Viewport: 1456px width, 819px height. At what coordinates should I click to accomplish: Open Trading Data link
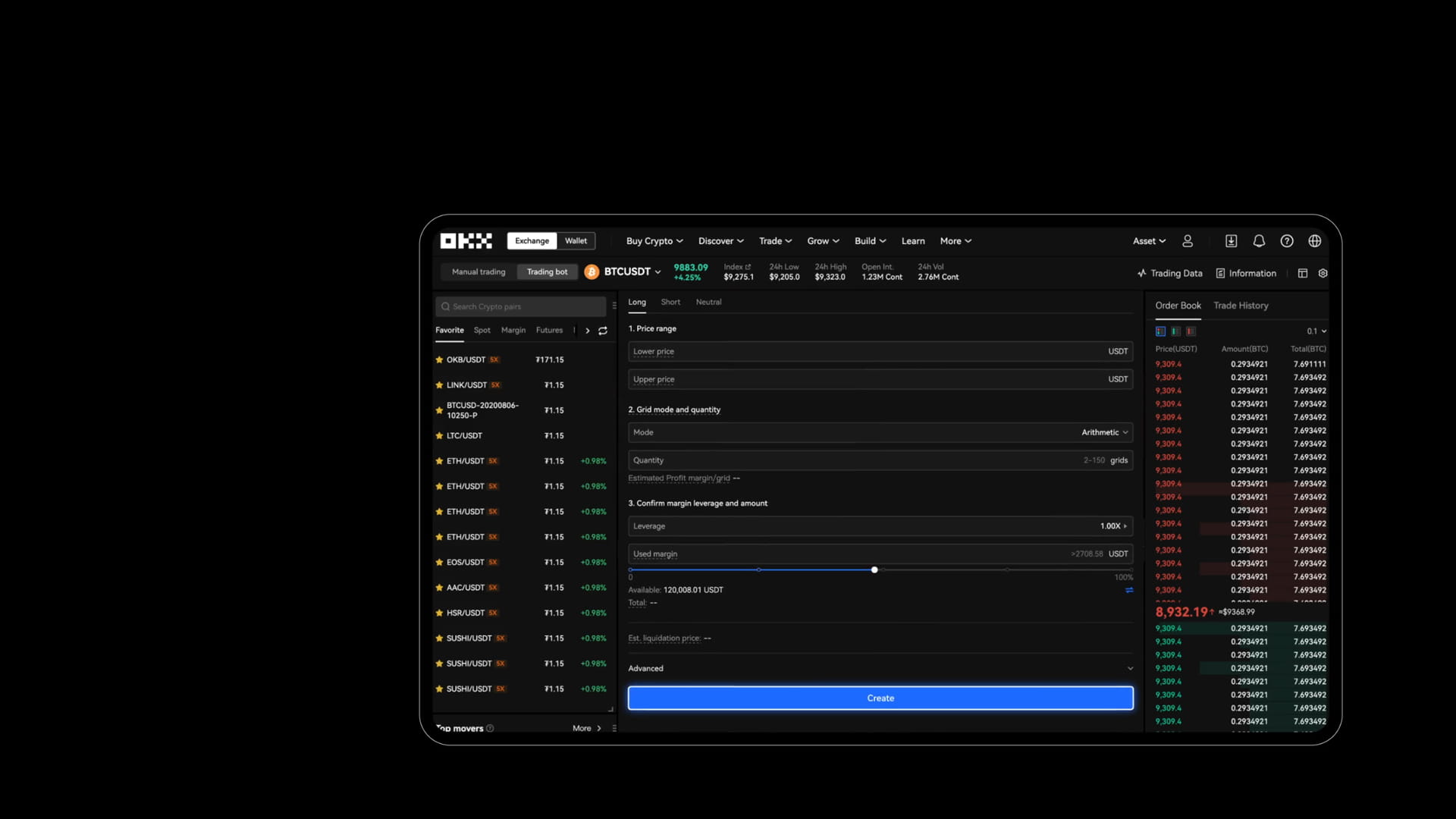point(1170,274)
